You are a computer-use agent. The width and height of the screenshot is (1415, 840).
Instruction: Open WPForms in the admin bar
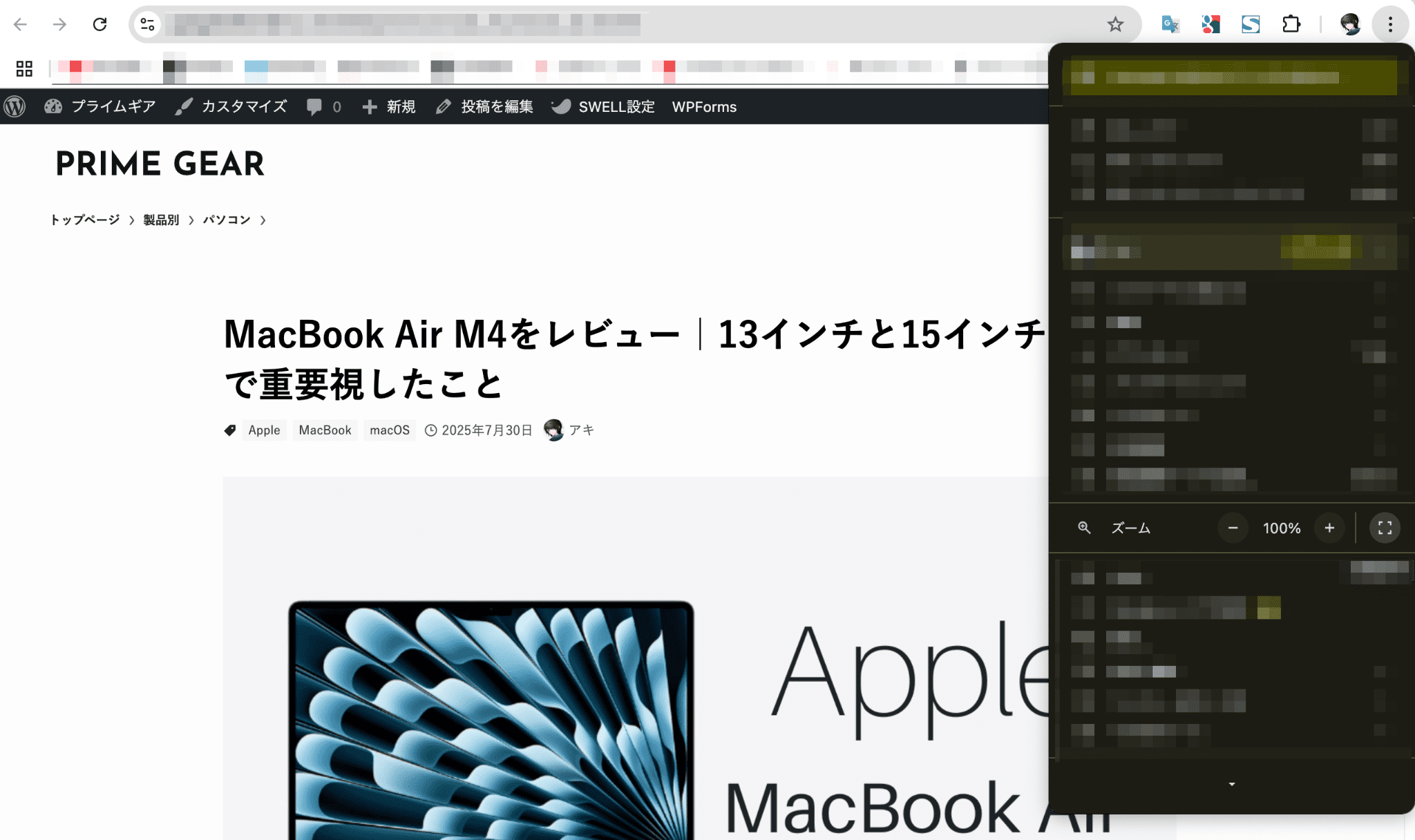[704, 107]
